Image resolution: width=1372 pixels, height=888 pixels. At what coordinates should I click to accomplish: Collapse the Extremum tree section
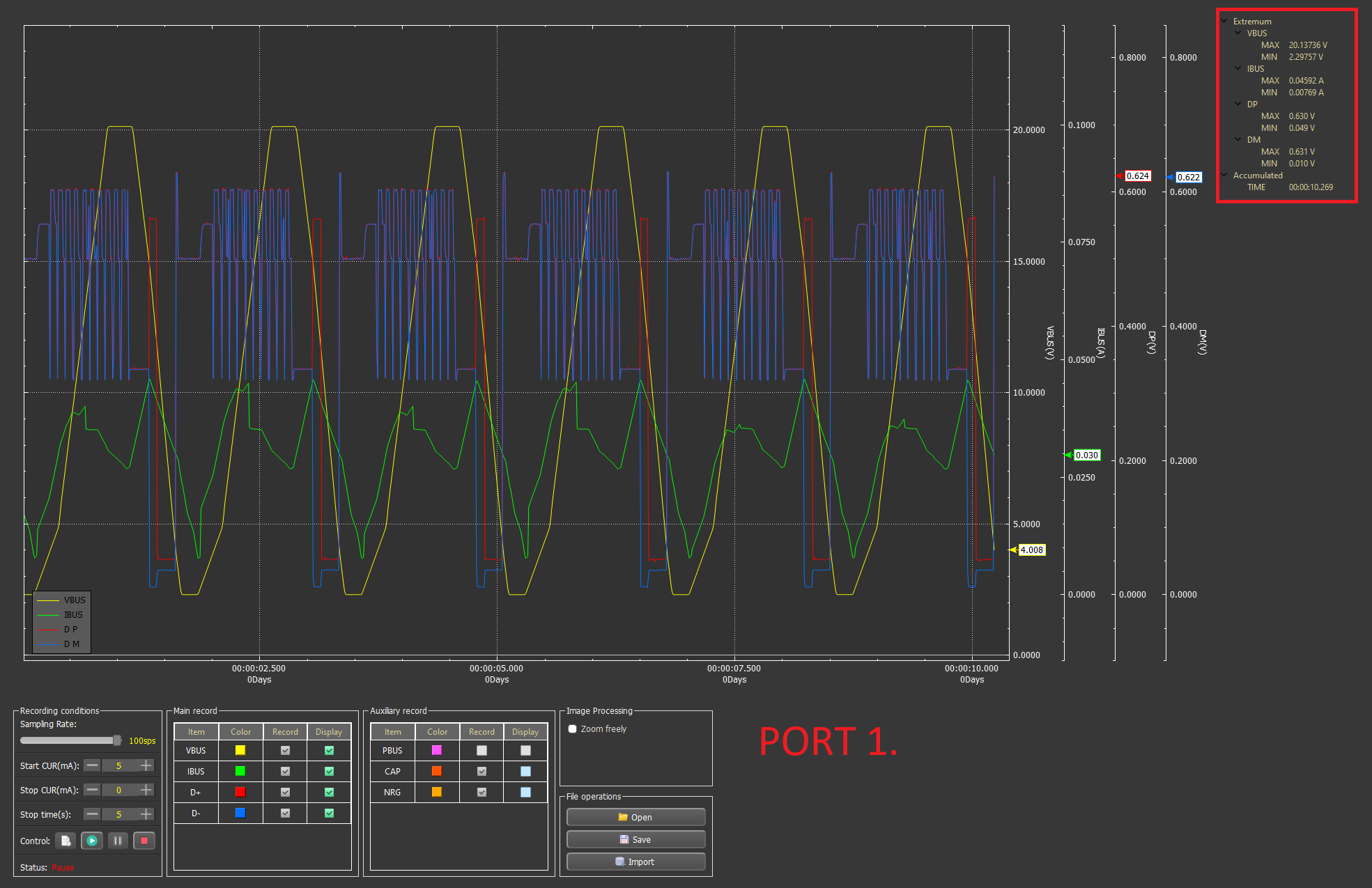[1224, 21]
